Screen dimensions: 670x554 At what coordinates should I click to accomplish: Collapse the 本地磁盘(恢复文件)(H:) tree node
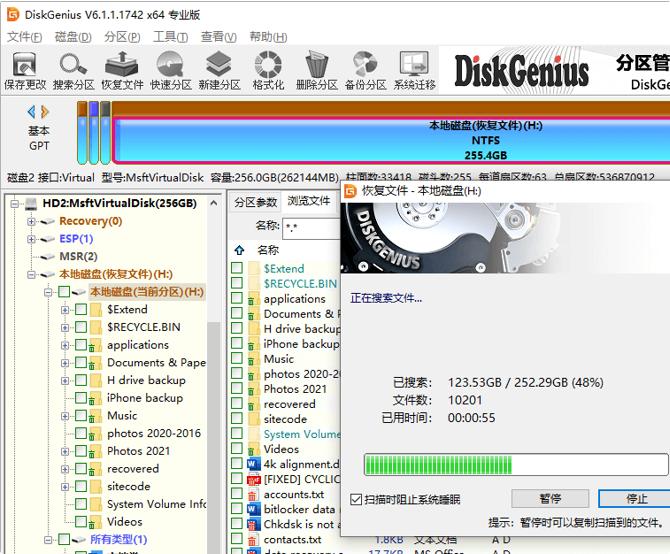(31, 274)
